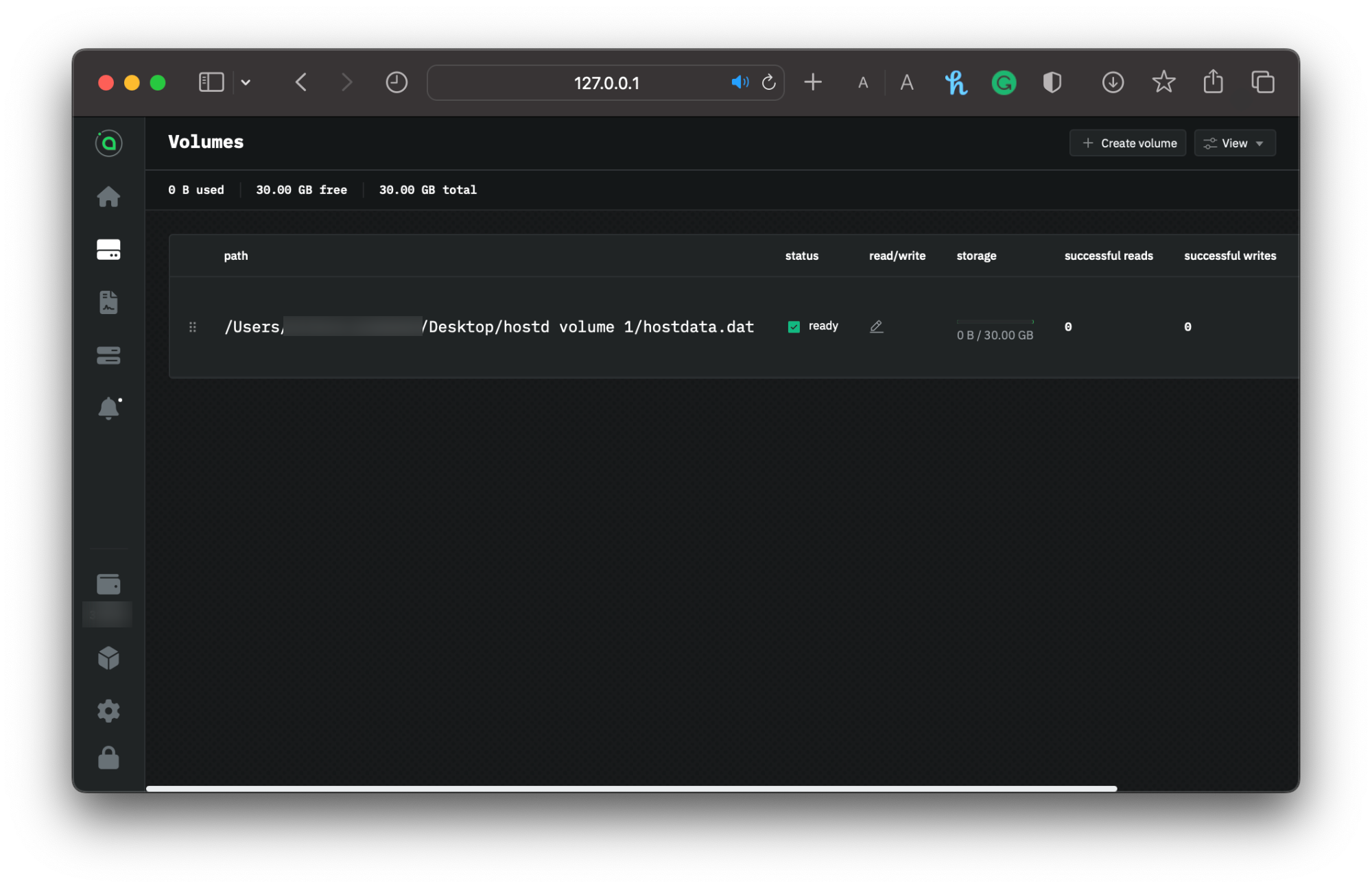Toggle the Safari sidebar panel button
Screen dimensions: 1372x888
211,82
